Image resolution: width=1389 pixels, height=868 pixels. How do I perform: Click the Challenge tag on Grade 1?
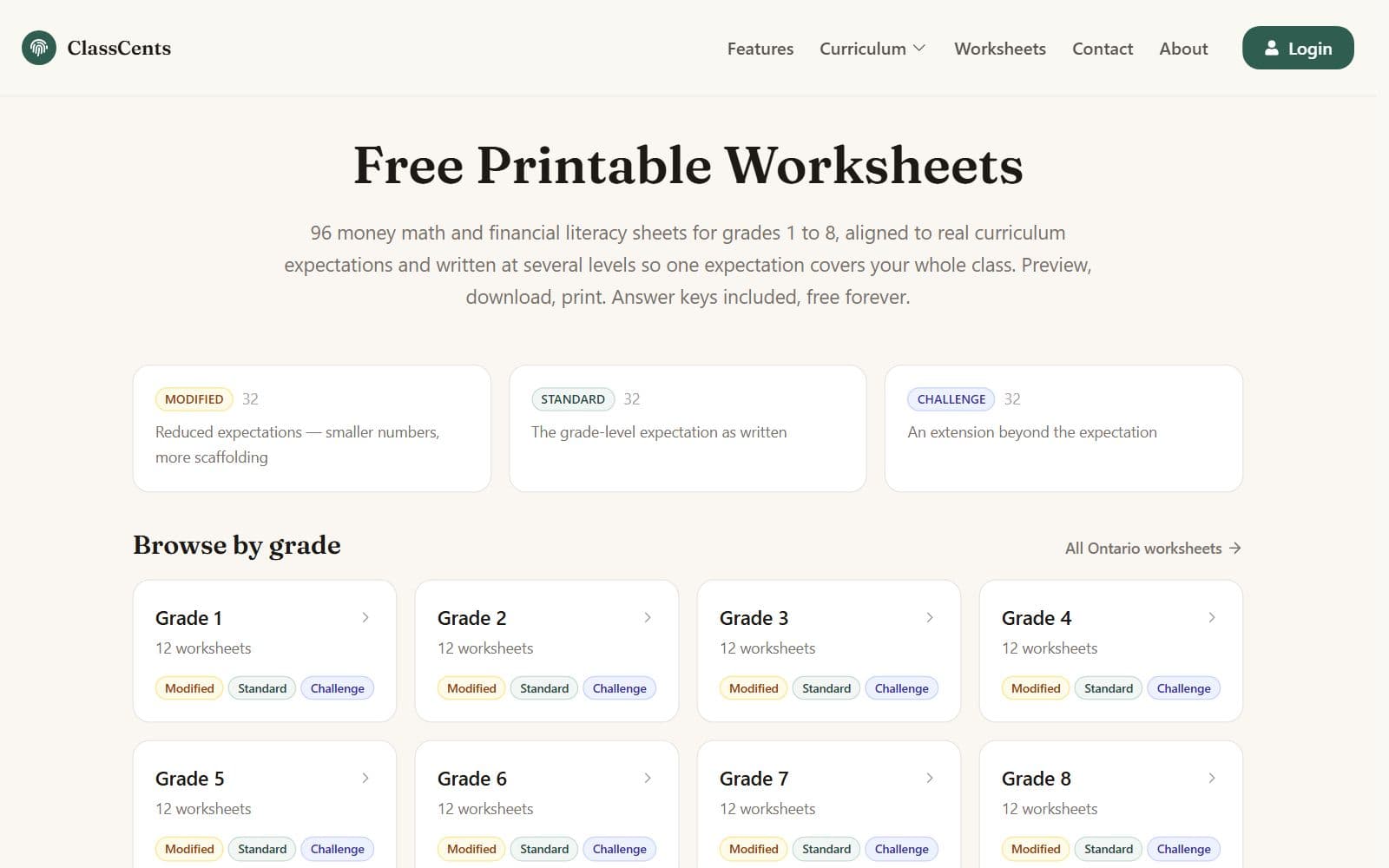(x=338, y=688)
